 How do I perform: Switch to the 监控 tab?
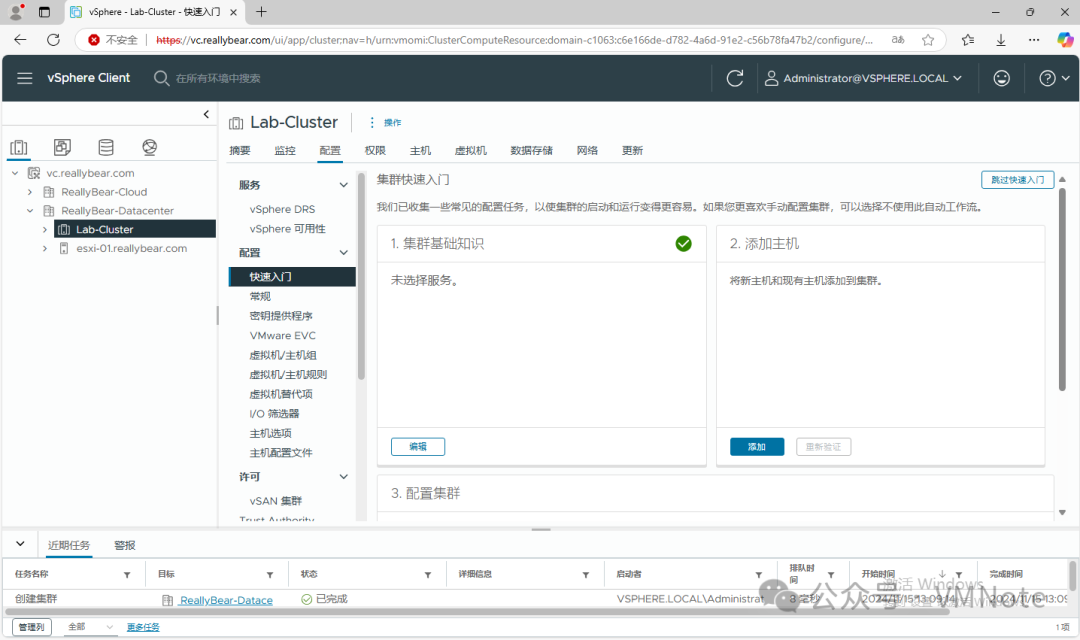pos(285,151)
